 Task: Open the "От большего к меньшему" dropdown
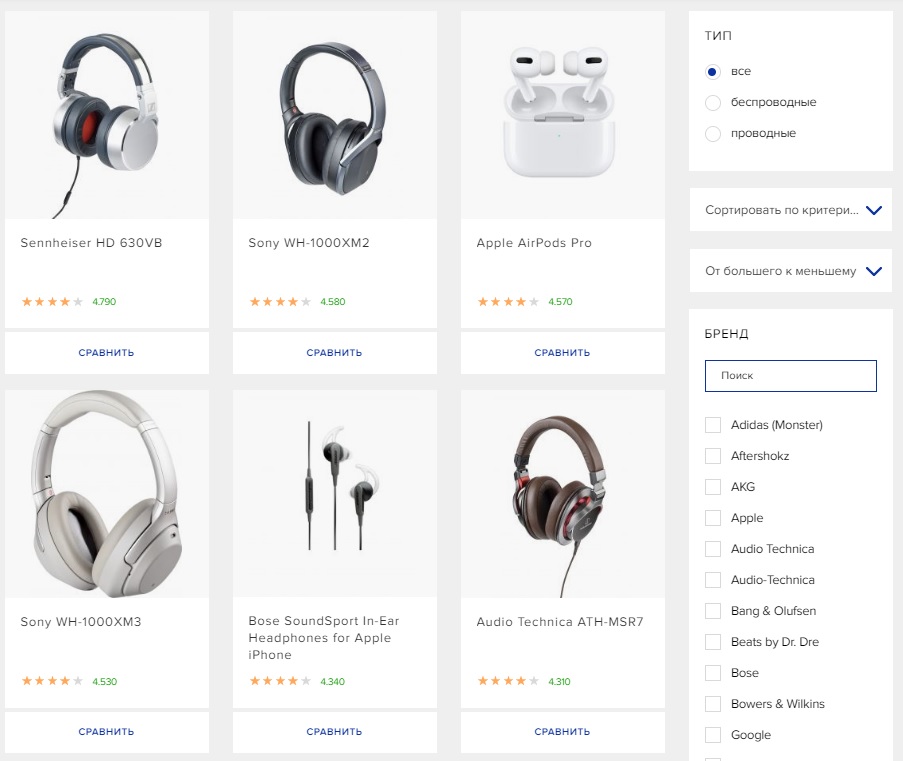coord(790,272)
